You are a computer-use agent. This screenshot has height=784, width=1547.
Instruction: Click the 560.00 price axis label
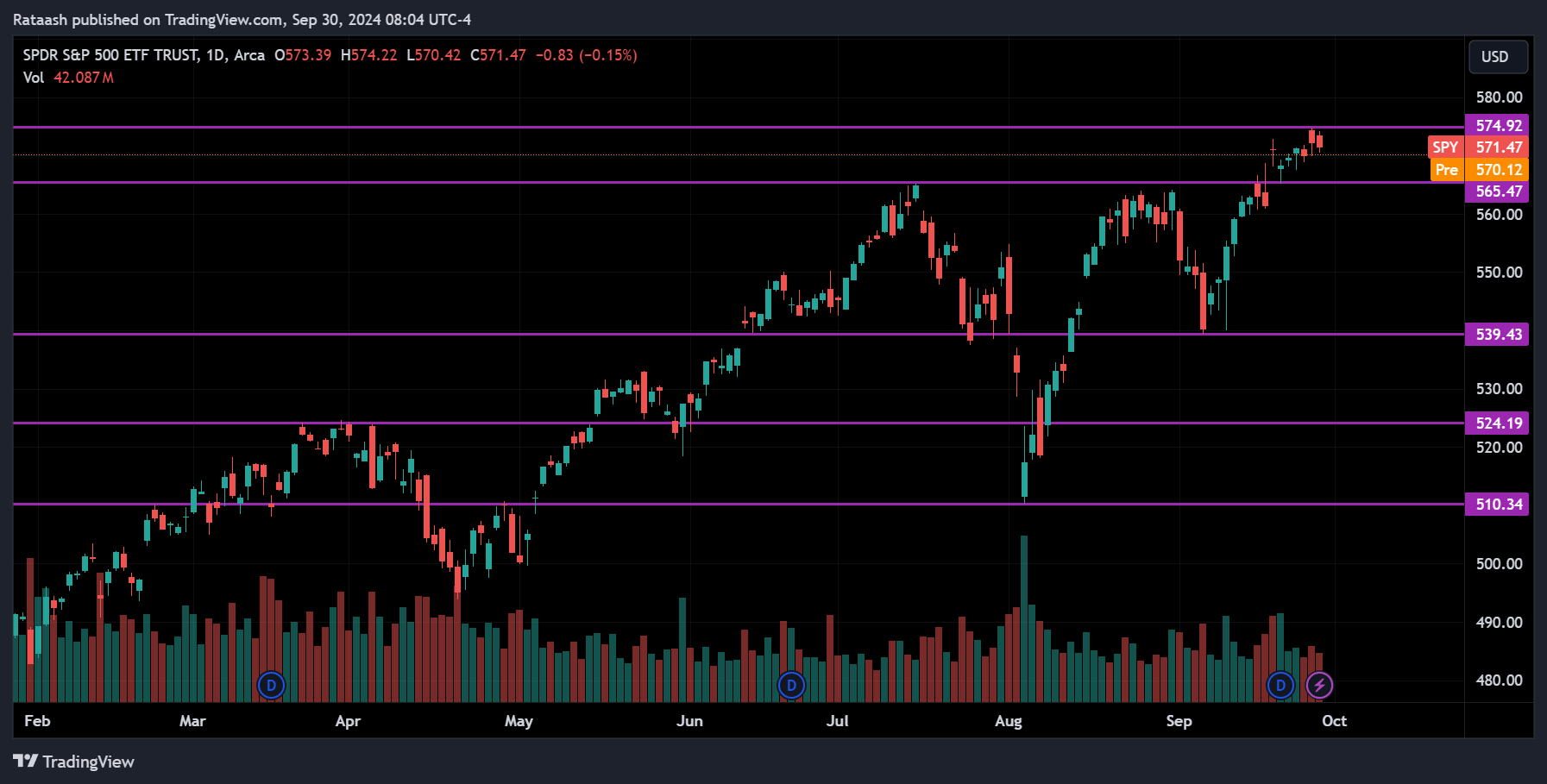[x=1500, y=214]
